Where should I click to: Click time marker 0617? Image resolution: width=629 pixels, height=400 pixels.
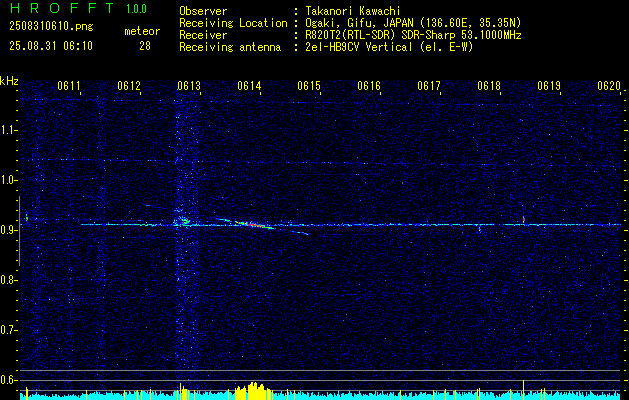[429, 85]
